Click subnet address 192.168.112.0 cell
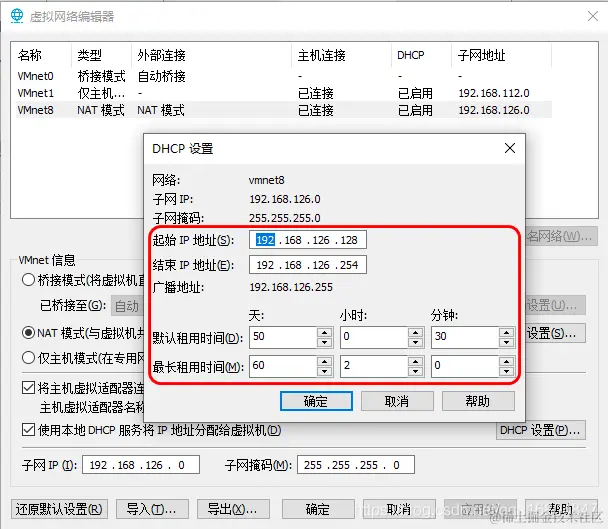Viewport: 608px width, 529px height. point(494,93)
